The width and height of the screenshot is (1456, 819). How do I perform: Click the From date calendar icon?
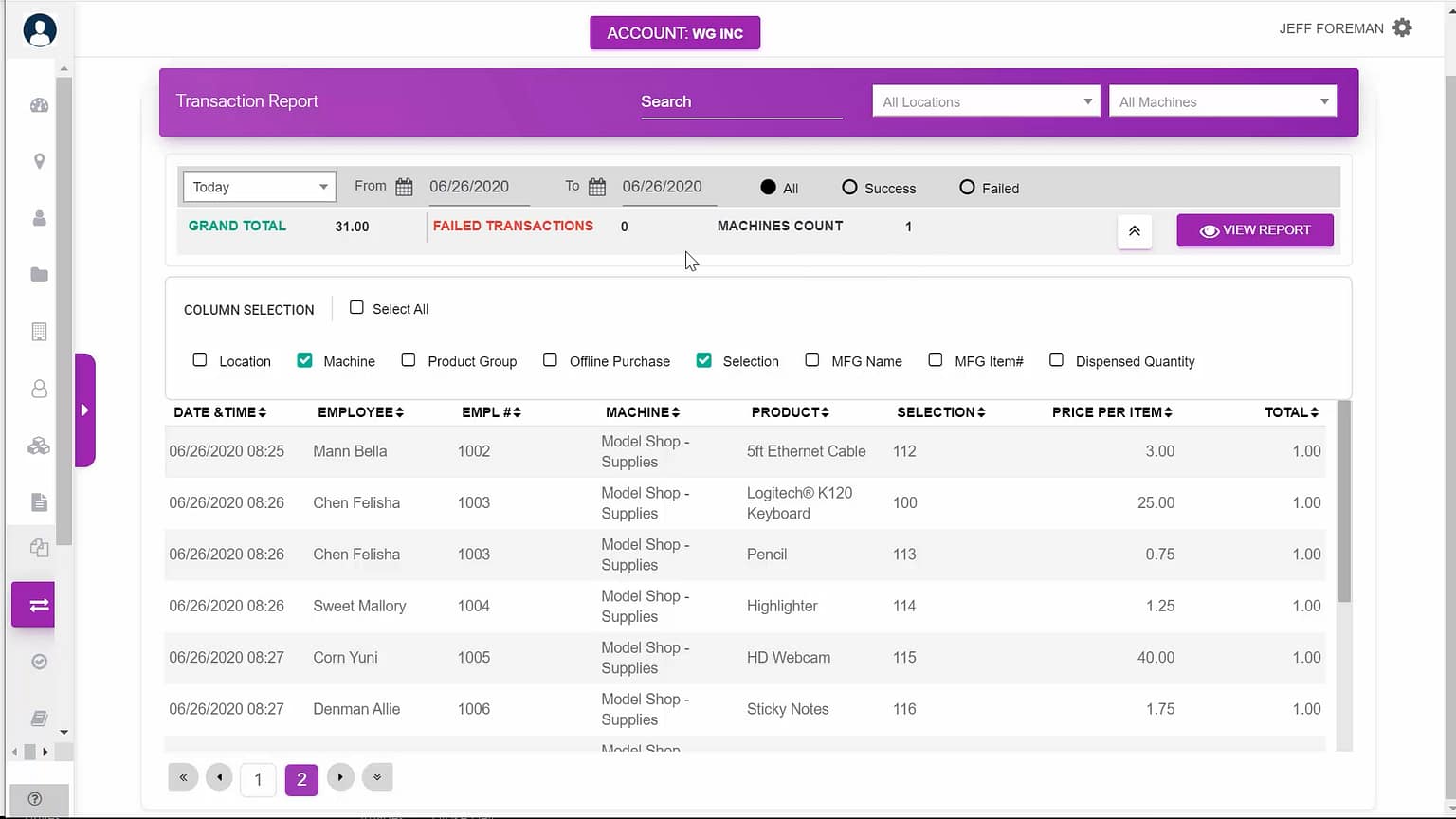tap(404, 187)
